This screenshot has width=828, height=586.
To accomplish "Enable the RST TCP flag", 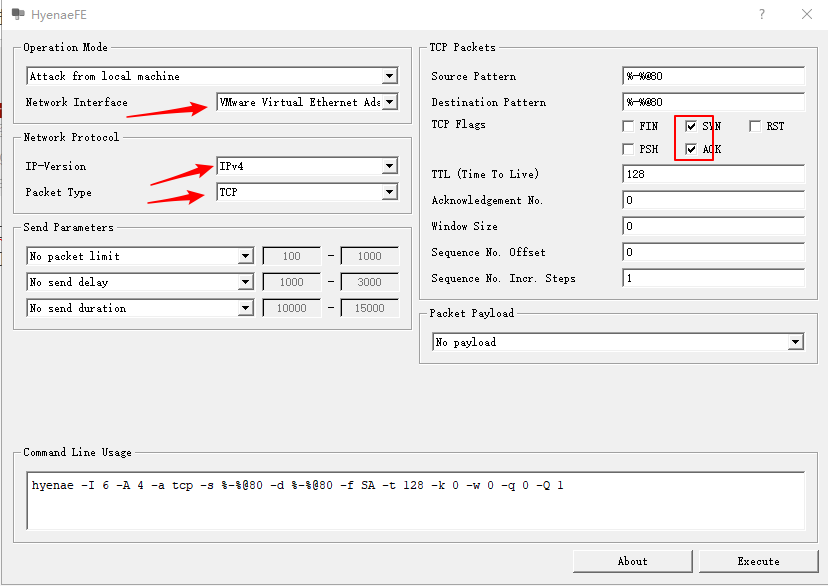I will pos(755,126).
